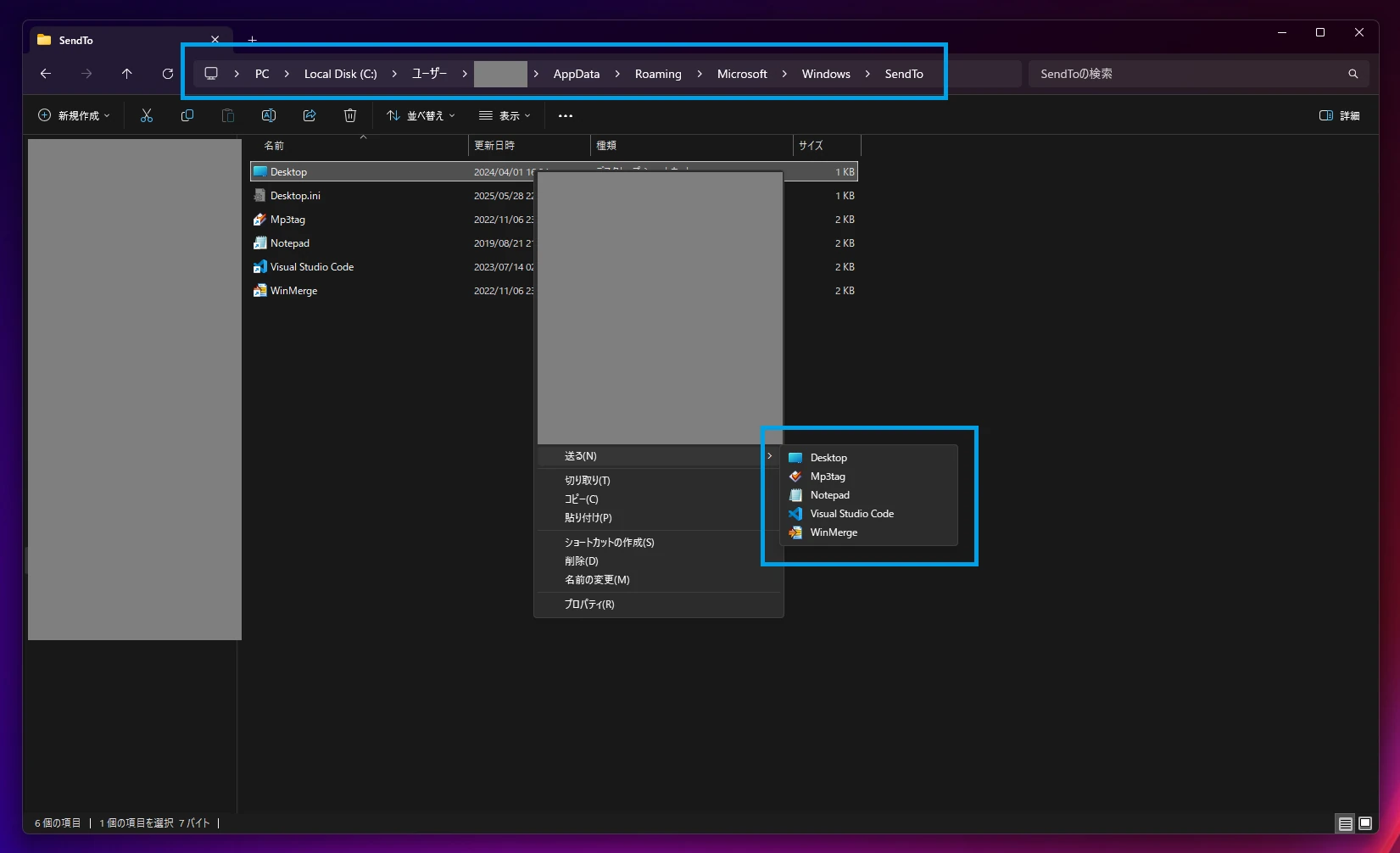
Task: Click the Copy icon in toolbar
Action: [187, 115]
